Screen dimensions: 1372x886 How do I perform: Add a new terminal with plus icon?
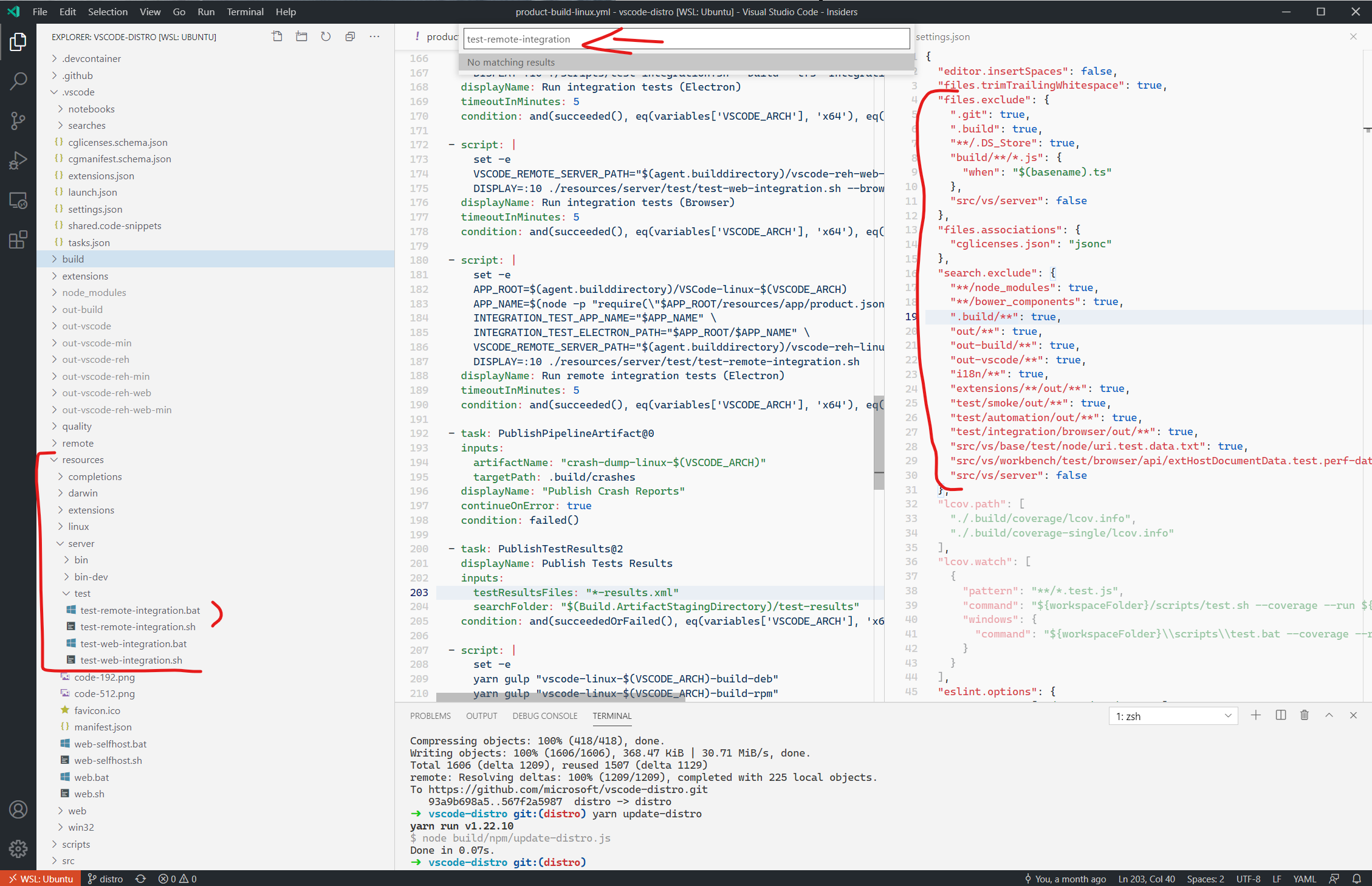(x=1256, y=715)
